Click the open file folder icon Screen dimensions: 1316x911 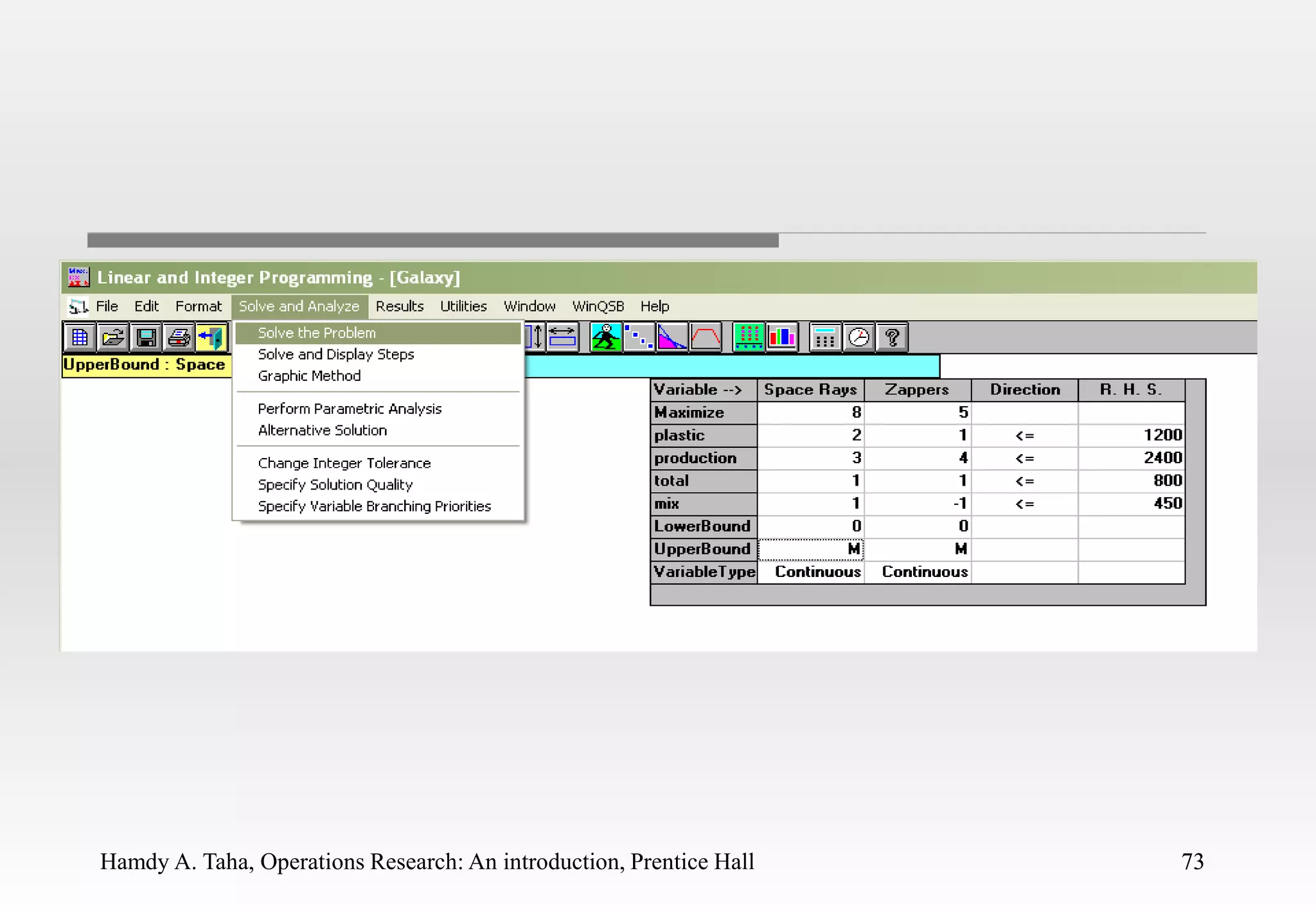pos(113,337)
